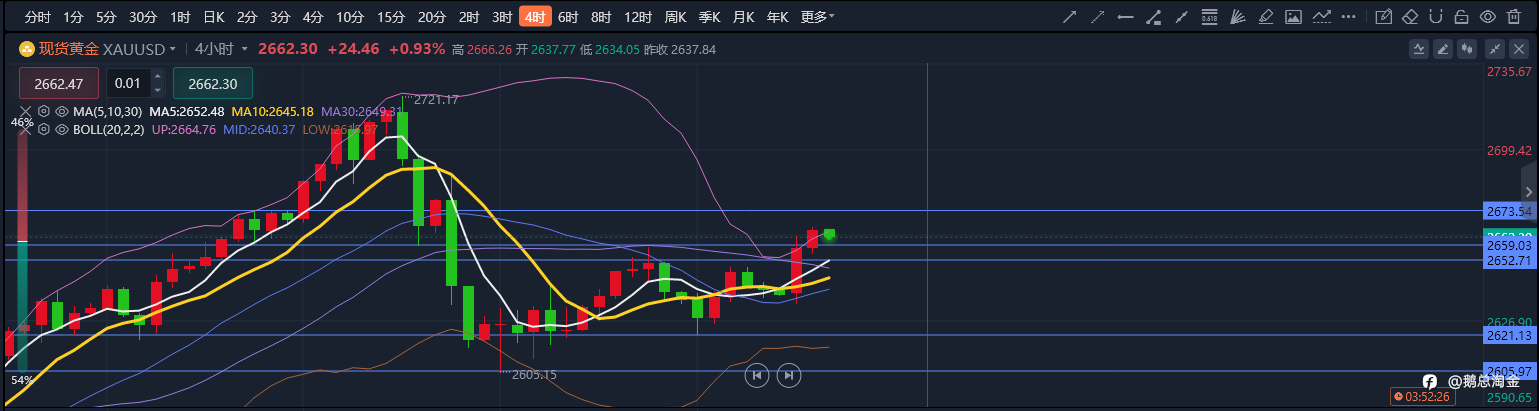Open the drawing pencil button
The width and height of the screenshot is (1539, 411).
point(1443,48)
